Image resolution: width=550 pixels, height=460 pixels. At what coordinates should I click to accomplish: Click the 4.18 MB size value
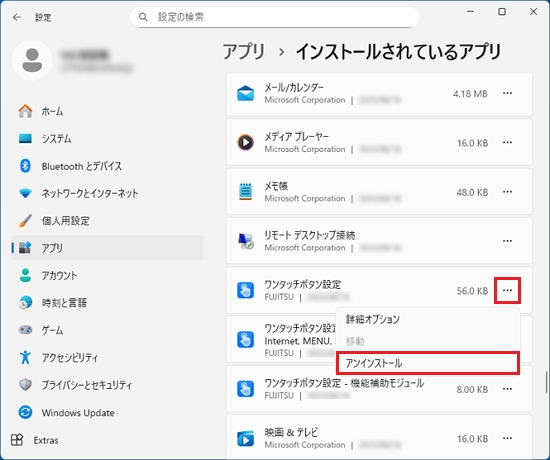(x=470, y=94)
